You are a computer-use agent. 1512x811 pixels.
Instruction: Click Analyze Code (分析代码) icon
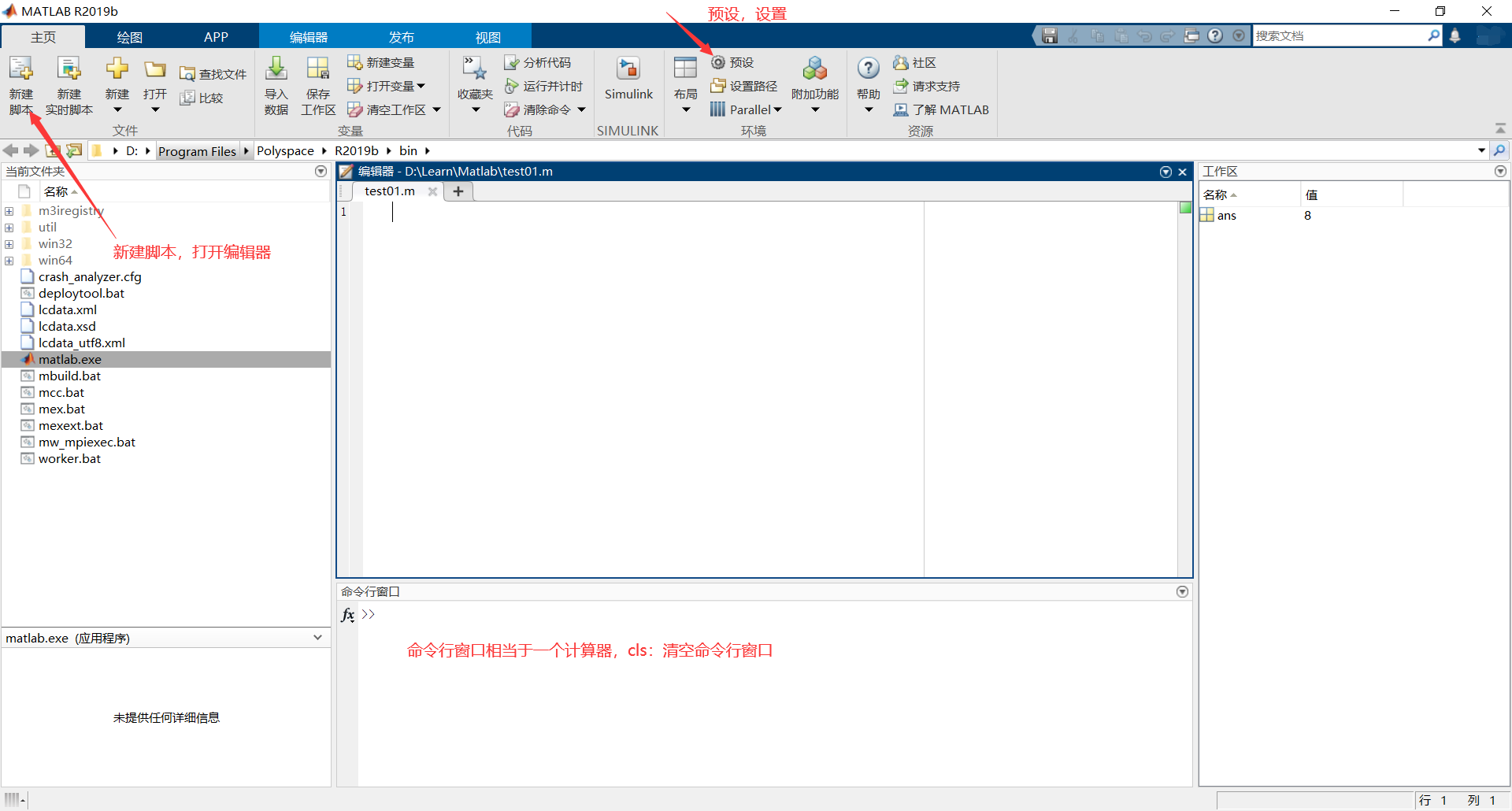(512, 62)
